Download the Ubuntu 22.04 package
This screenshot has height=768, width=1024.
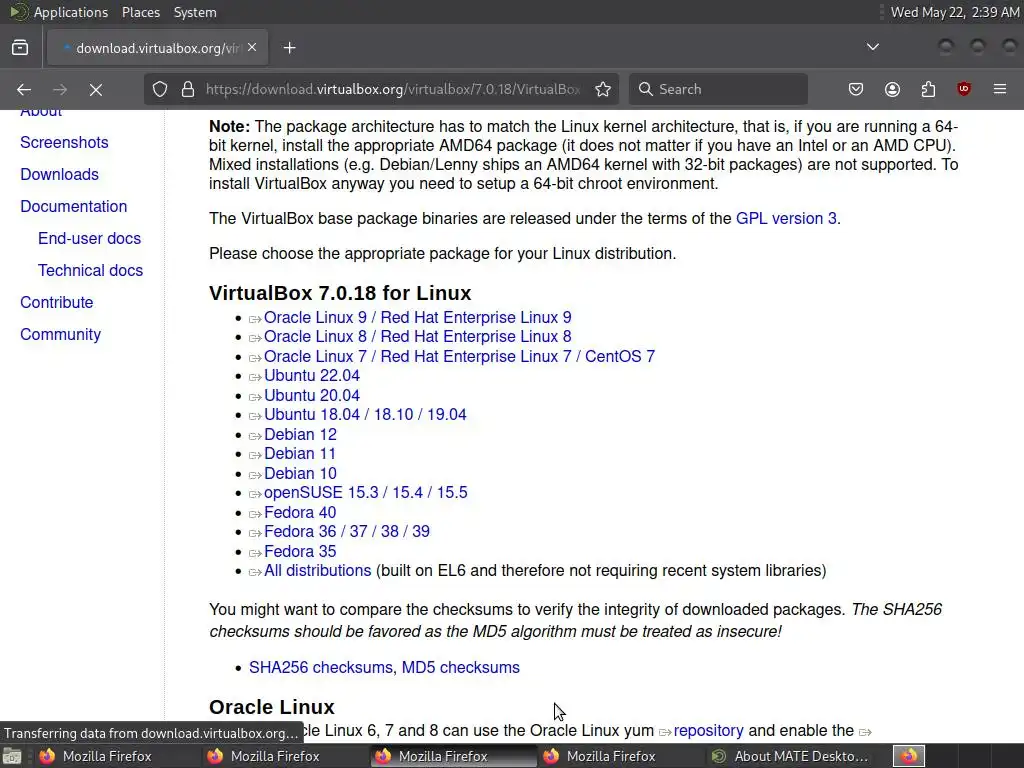point(312,376)
